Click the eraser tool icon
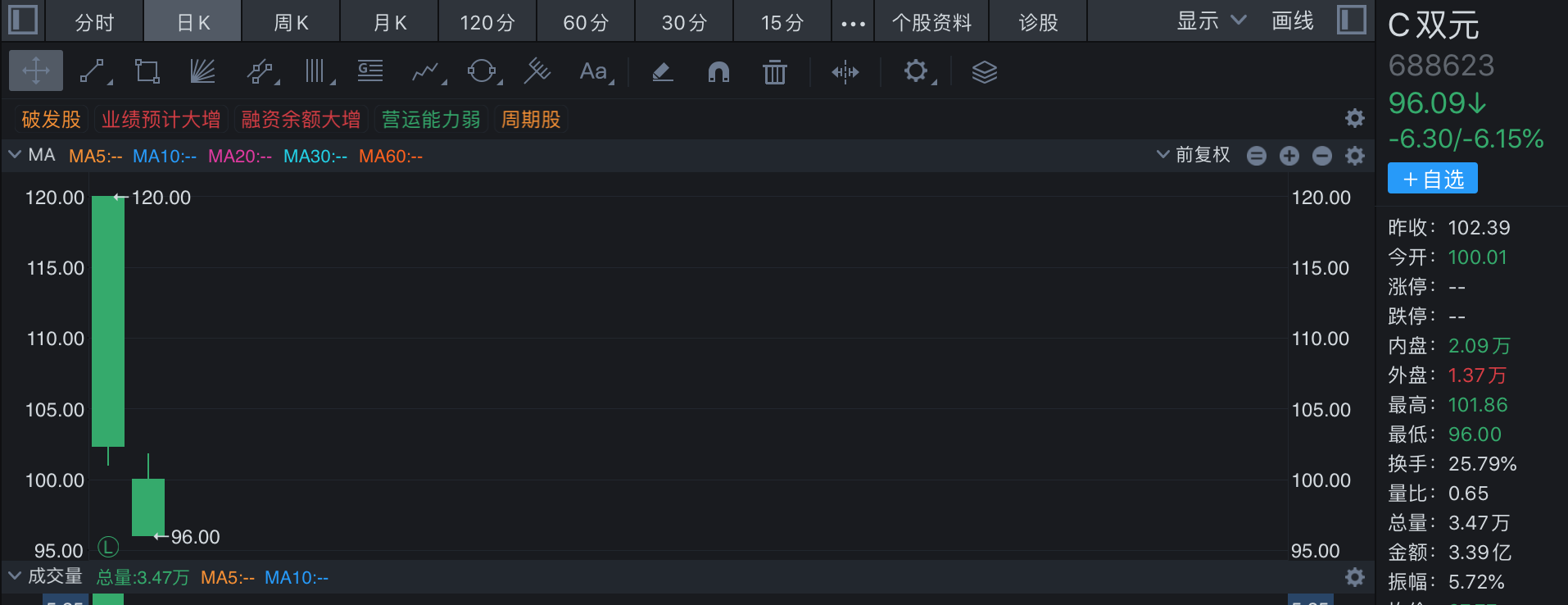 [662, 72]
